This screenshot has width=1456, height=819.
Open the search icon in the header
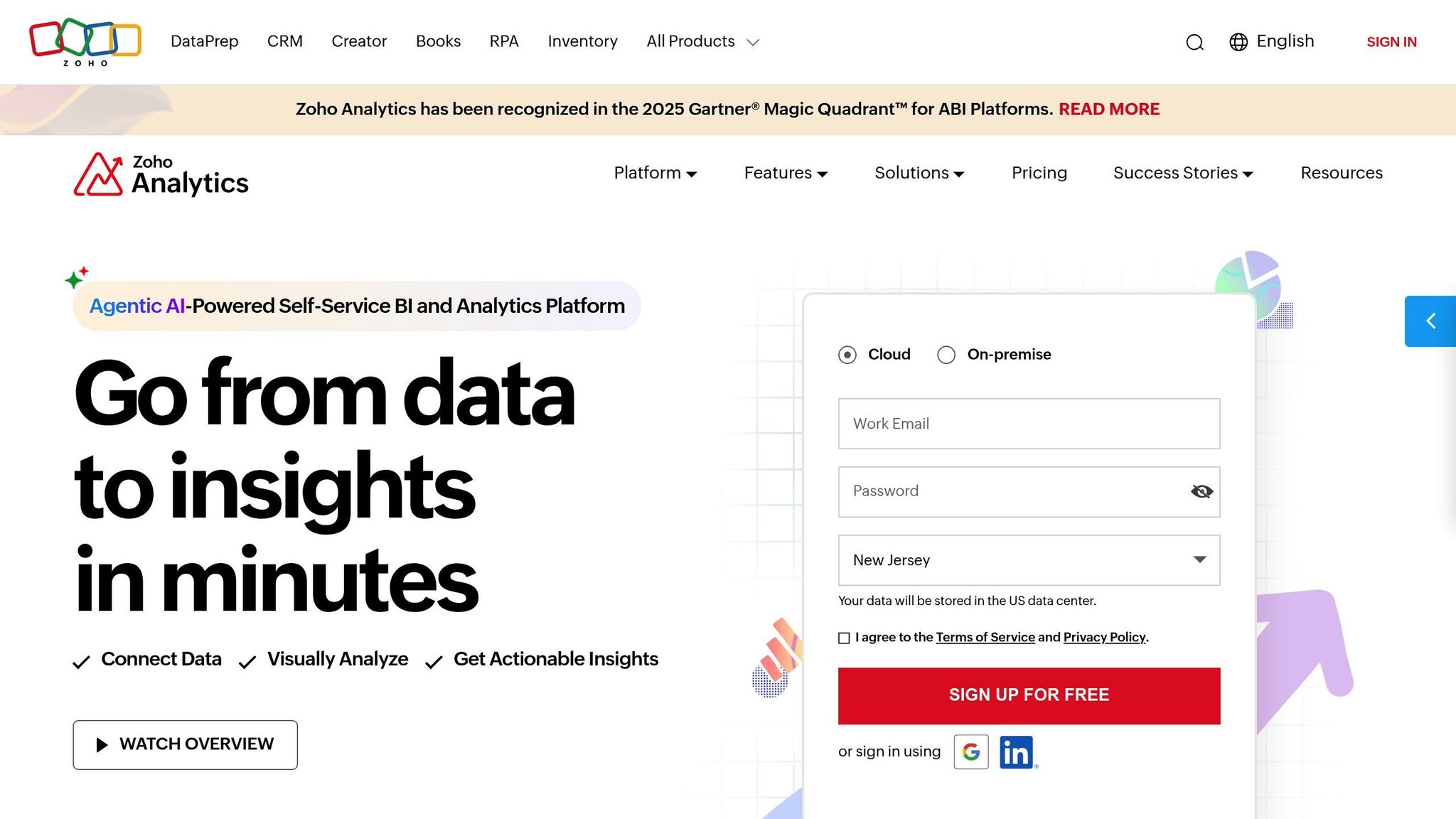click(1194, 42)
